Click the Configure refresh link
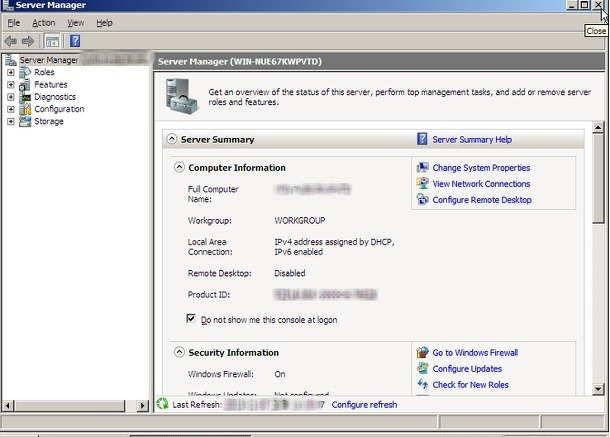The height and width of the screenshot is (437, 610). point(364,405)
